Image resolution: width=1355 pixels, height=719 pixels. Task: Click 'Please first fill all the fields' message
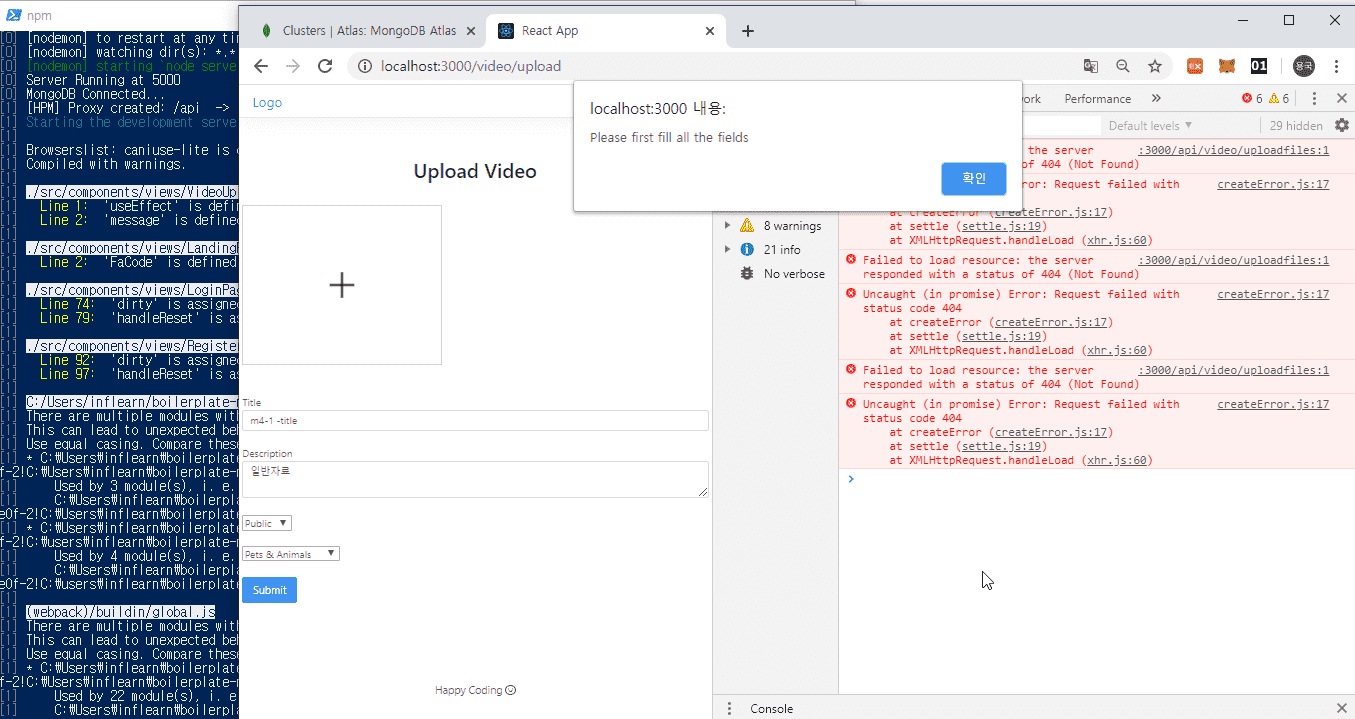669,138
